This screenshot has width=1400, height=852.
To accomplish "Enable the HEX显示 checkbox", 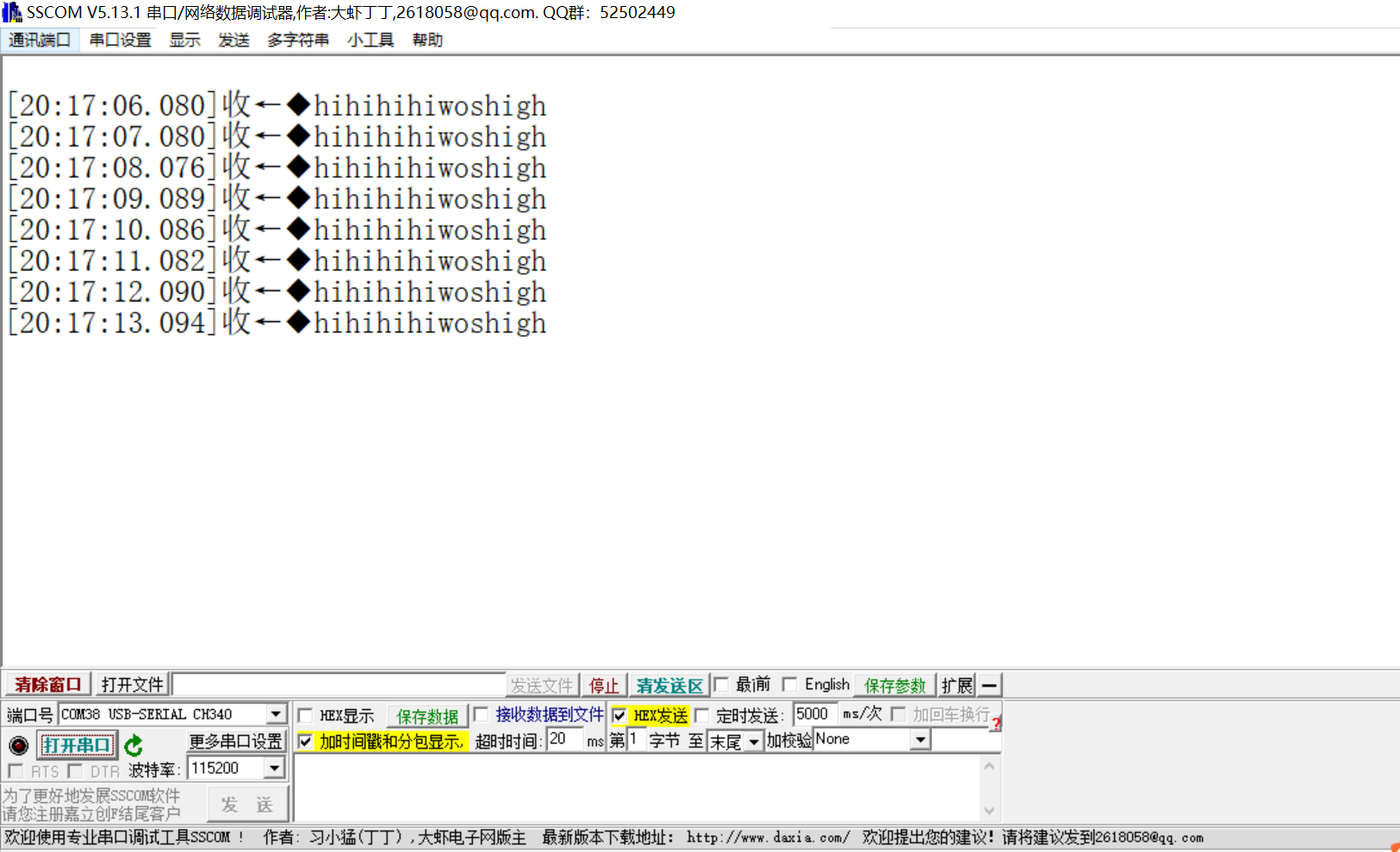I will coord(306,714).
